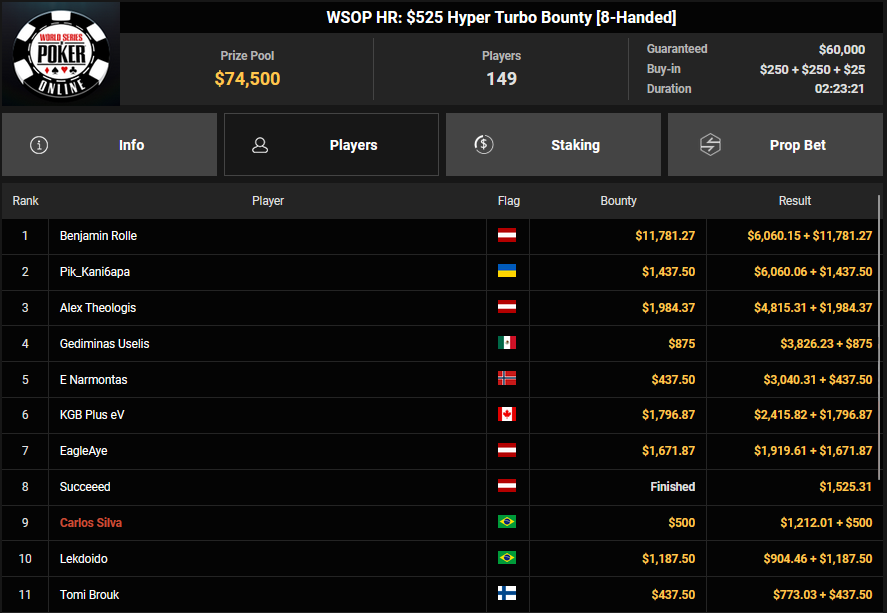This screenshot has width=887, height=613.
Task: Sort by the Rank column header
Action: [x=25, y=201]
